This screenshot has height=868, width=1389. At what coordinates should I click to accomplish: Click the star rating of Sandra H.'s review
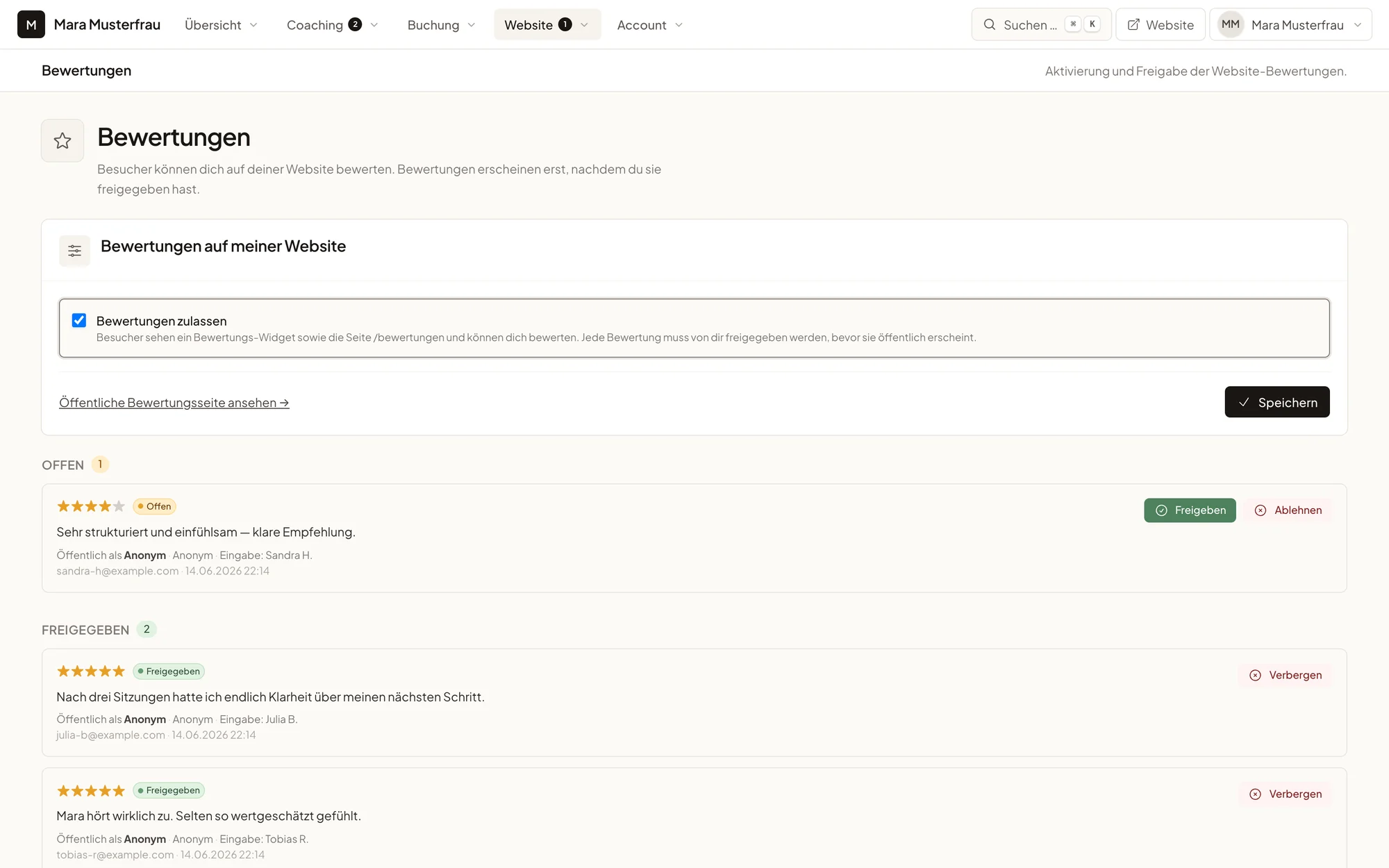(x=91, y=506)
